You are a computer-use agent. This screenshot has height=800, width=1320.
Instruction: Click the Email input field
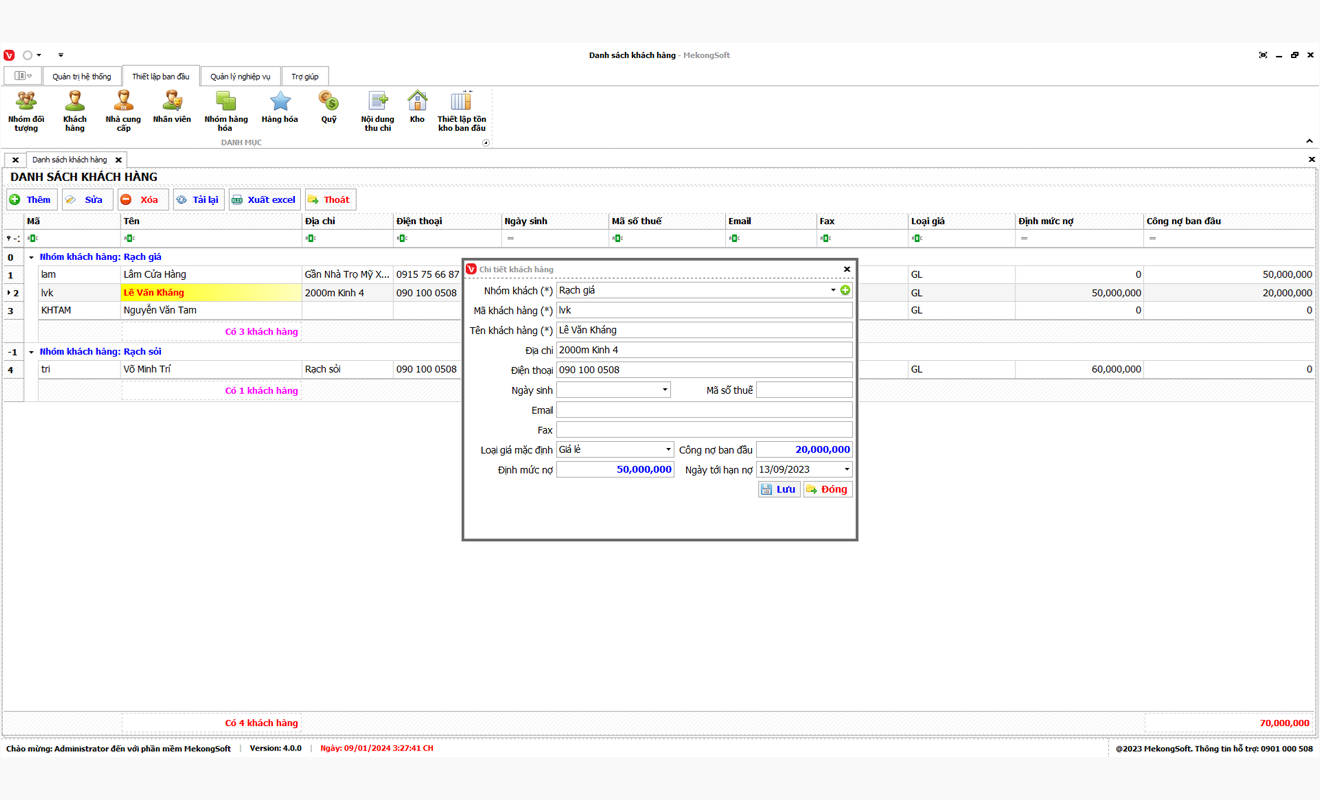[x=704, y=410]
